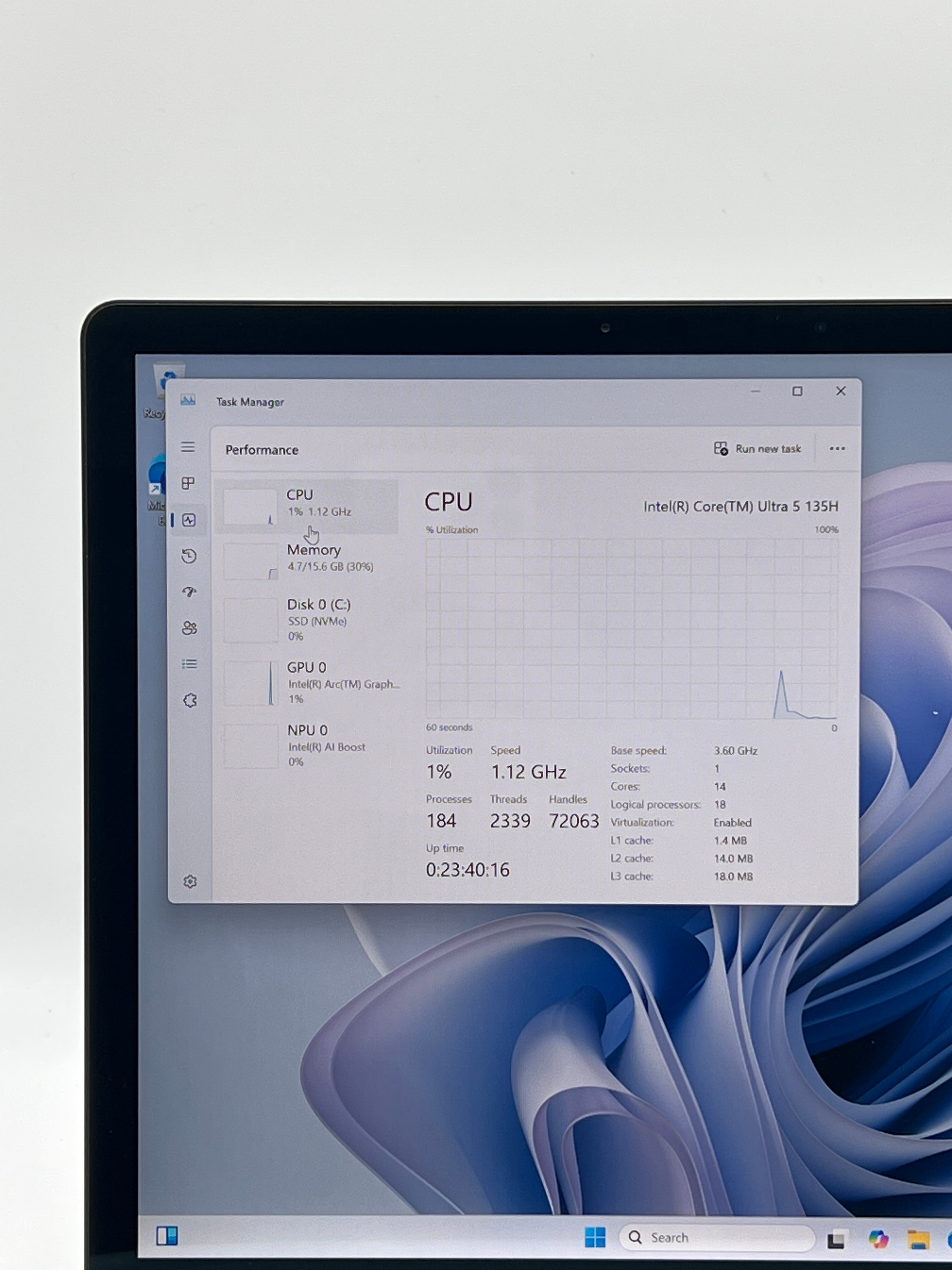Click the up time value 0:23:40:16
952x1270 pixels.
(x=468, y=870)
